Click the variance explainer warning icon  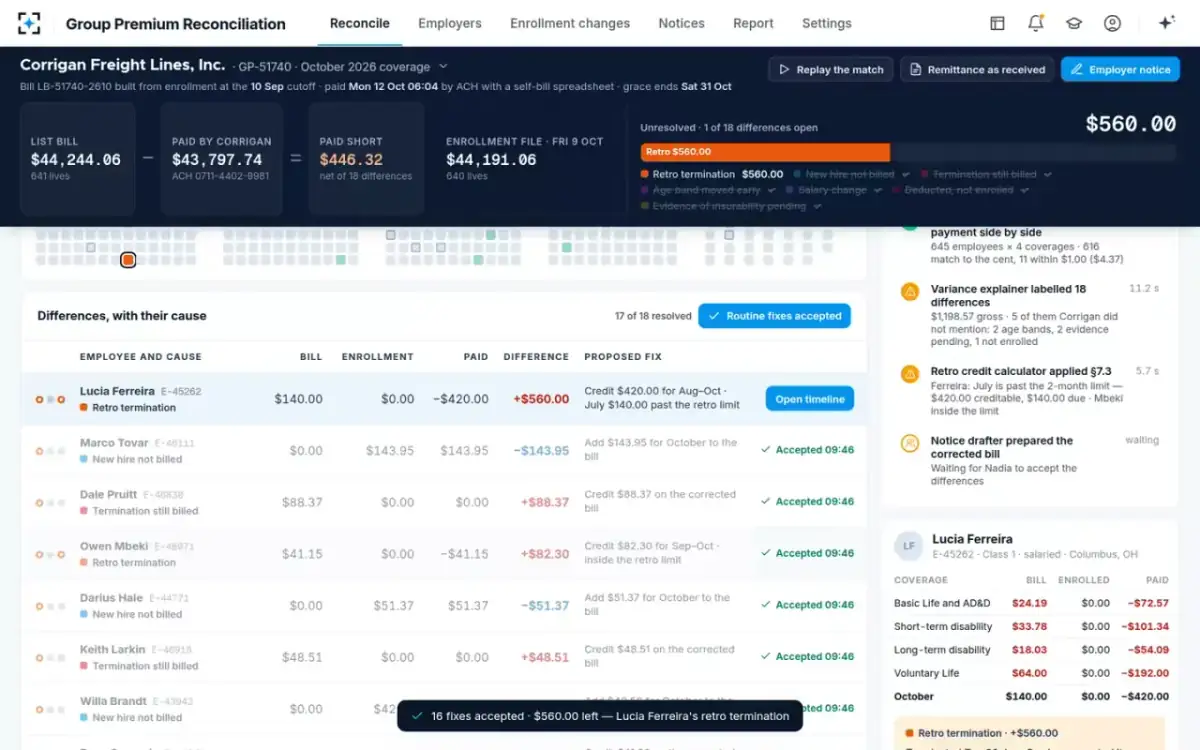(x=910, y=292)
